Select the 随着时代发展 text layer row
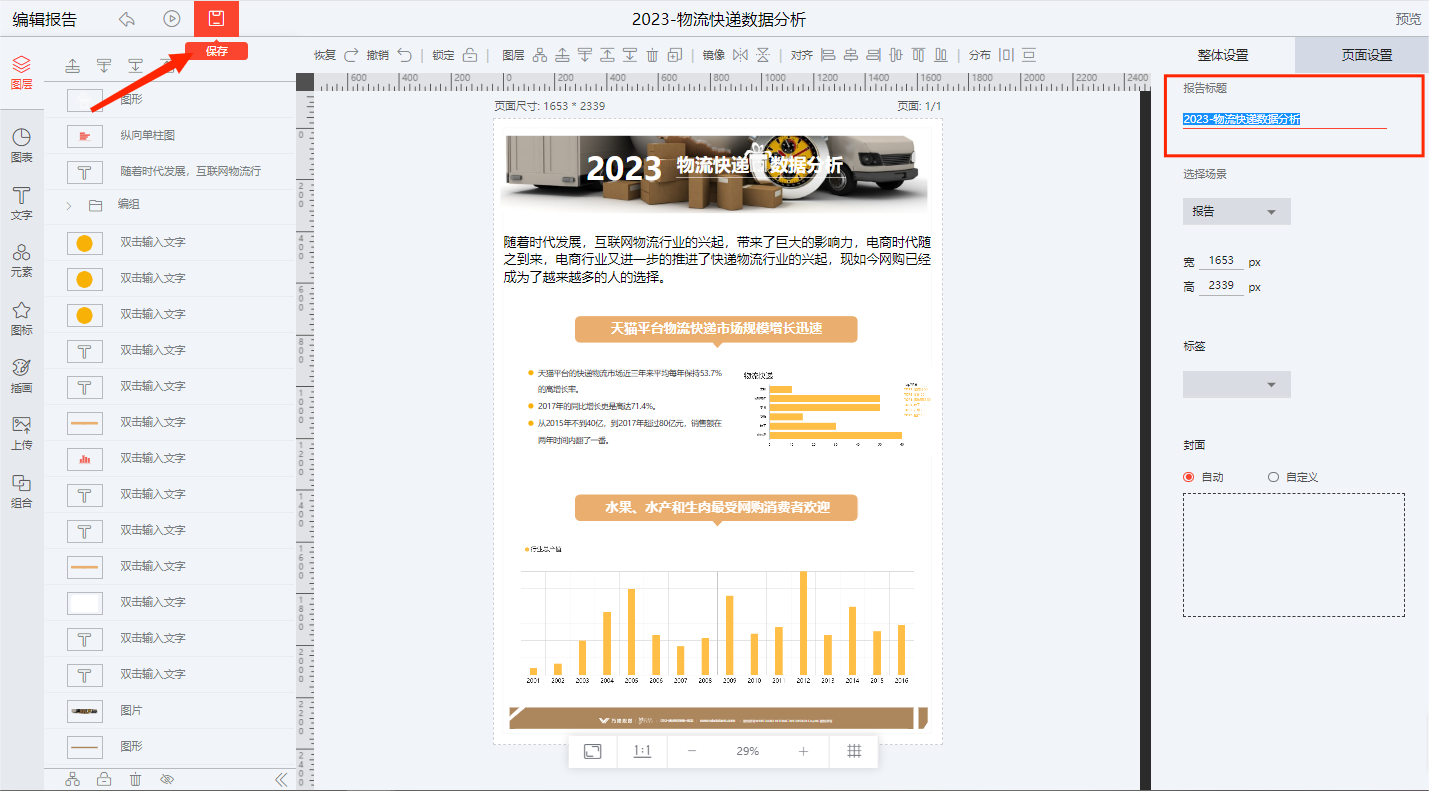Viewport: 1429px width, 791px height. 170,171
